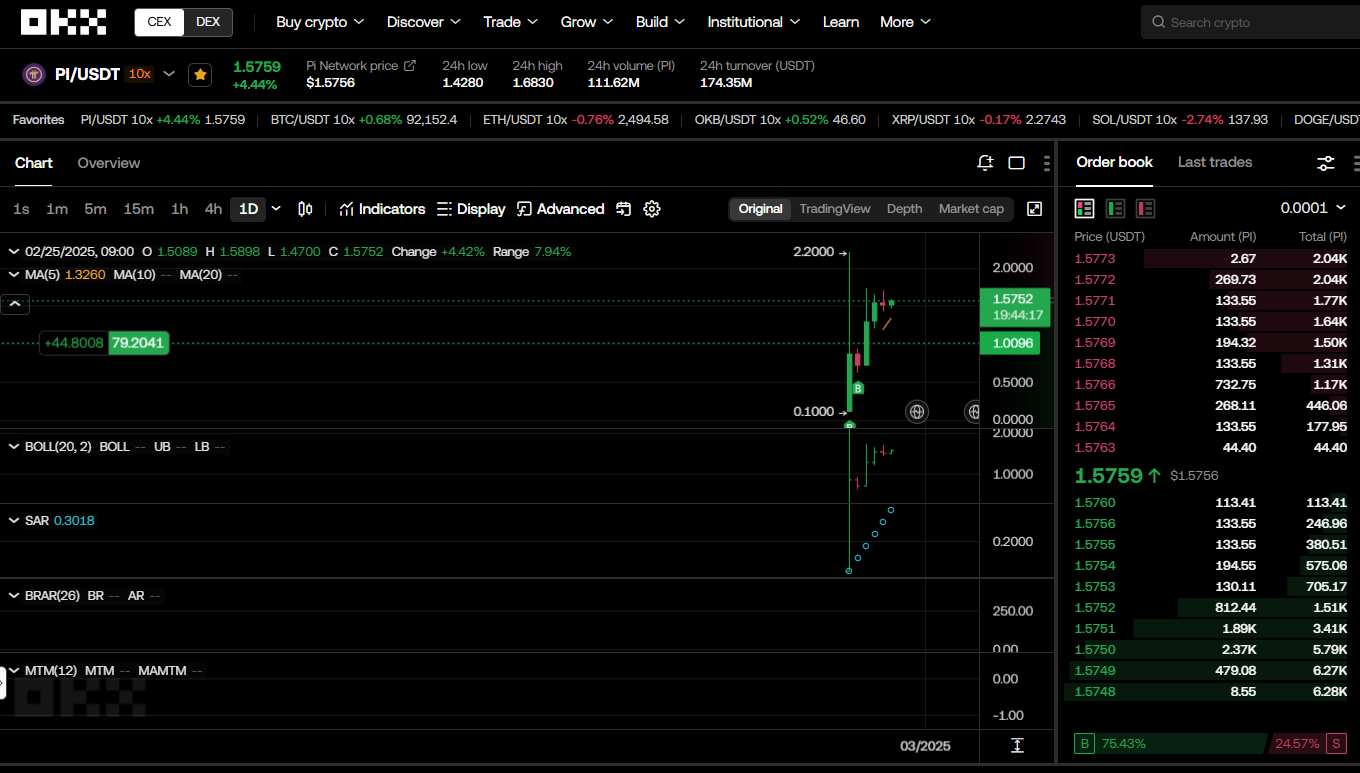Open chart panel three-dot menu
The width and height of the screenshot is (1360, 773).
1047,163
